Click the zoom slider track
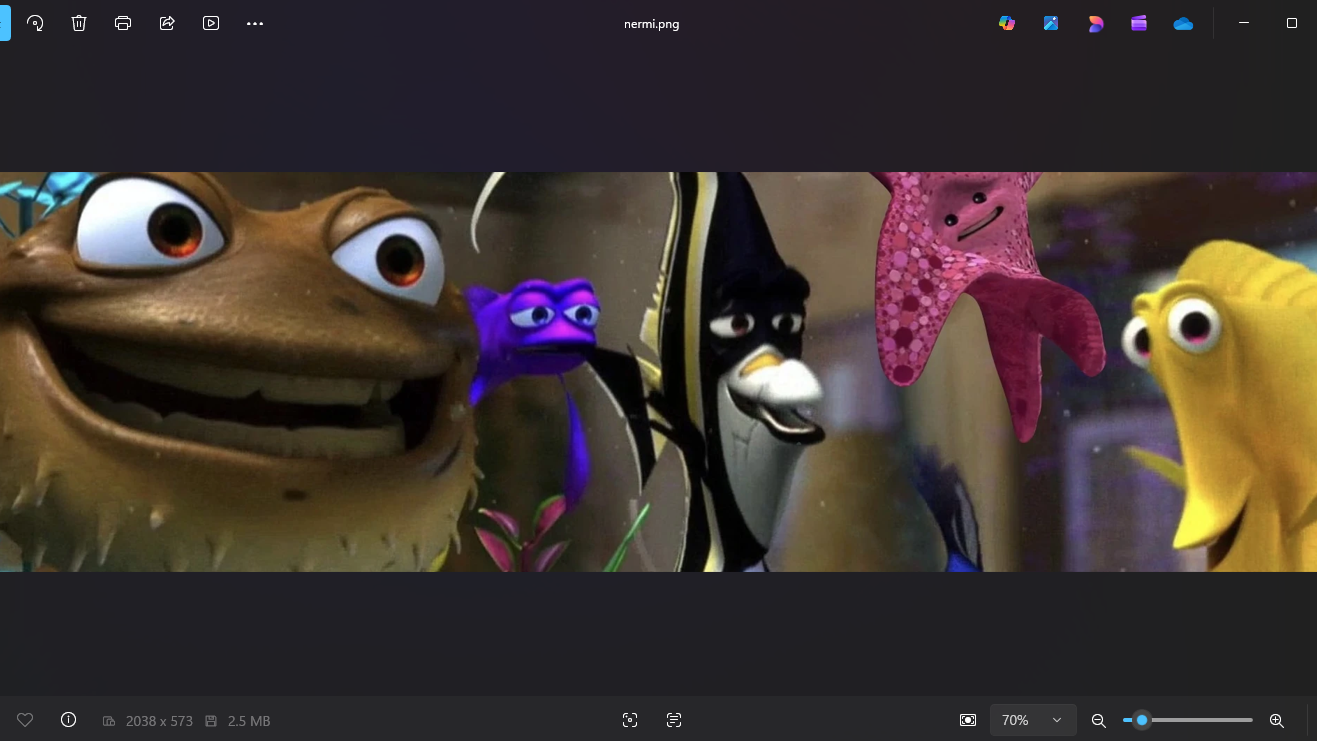The height and width of the screenshot is (741, 1317). 1188,720
